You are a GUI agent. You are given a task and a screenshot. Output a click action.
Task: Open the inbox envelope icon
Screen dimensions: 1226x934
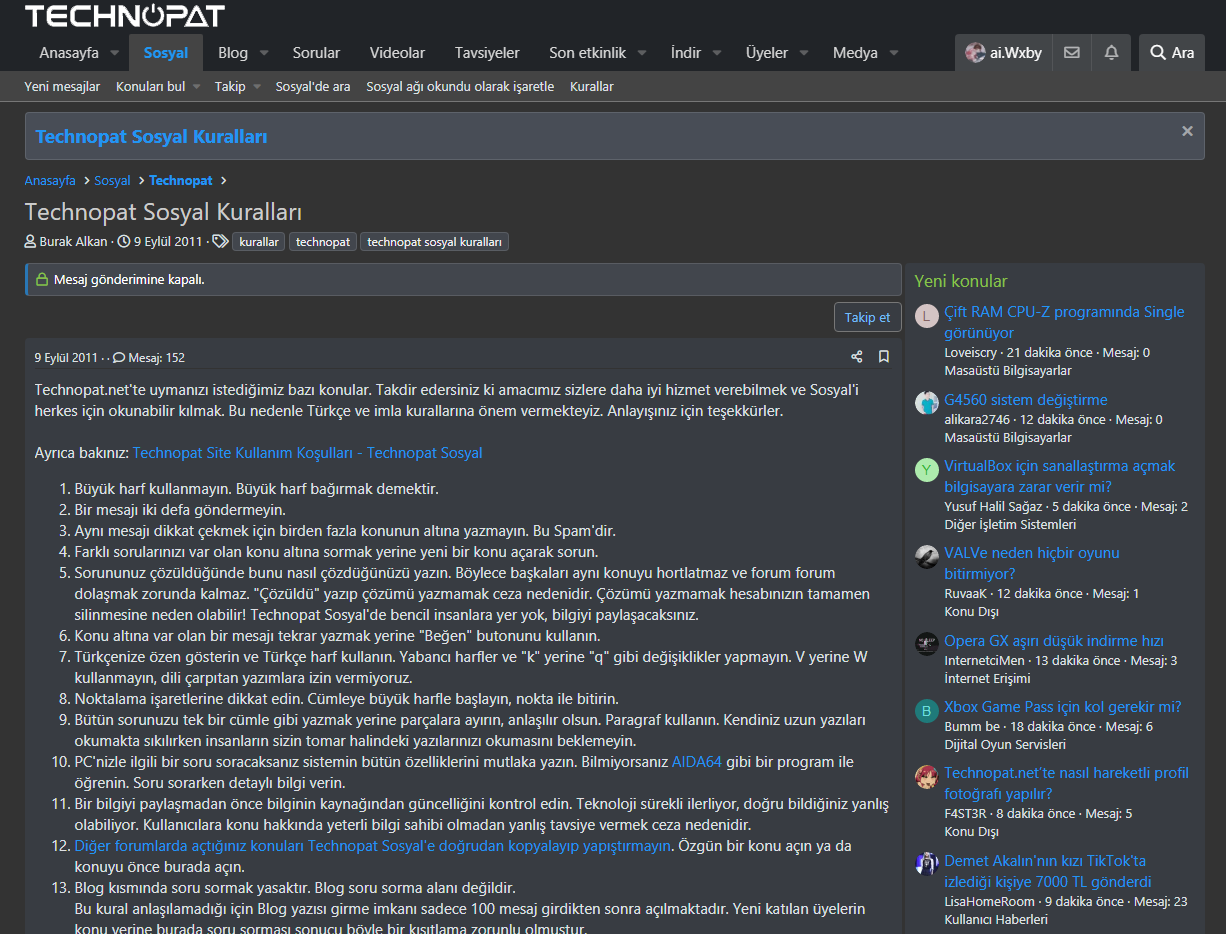tap(1071, 53)
